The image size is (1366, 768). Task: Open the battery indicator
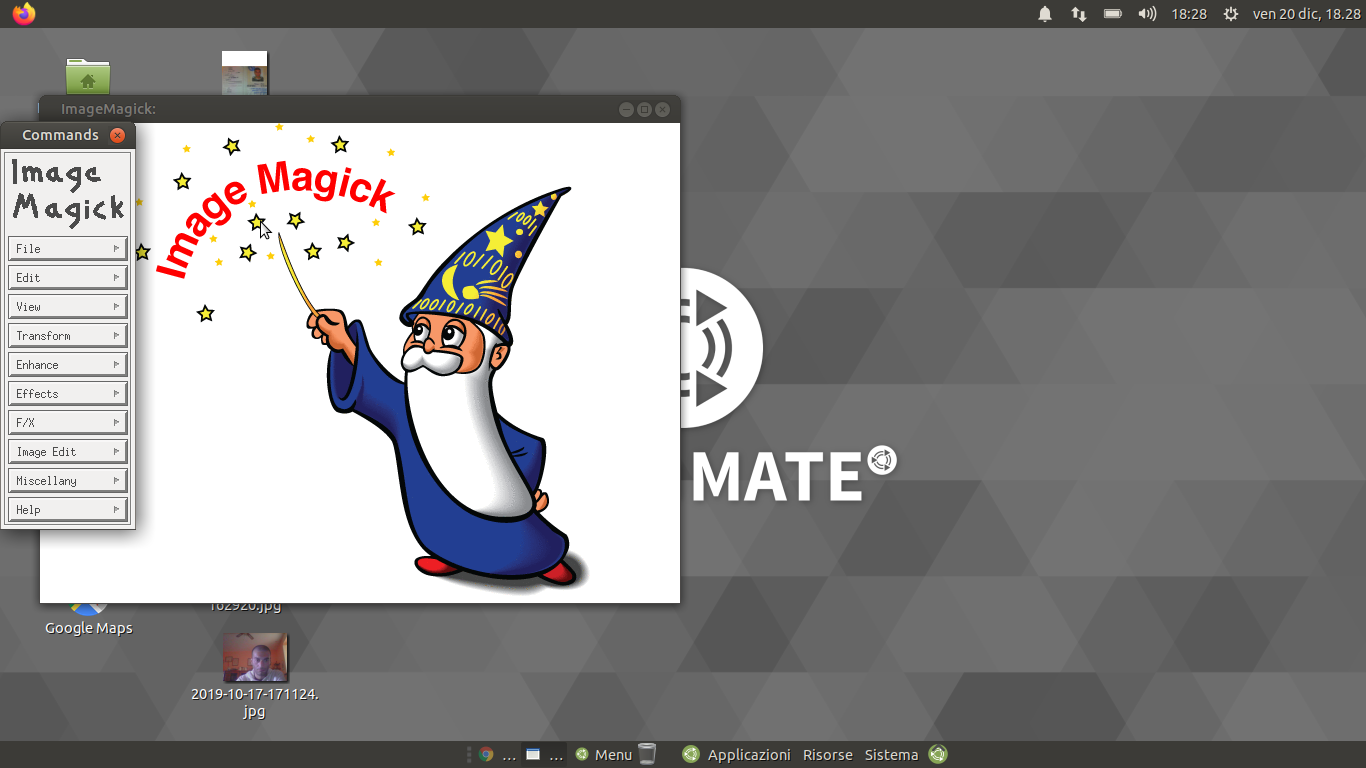1113,14
